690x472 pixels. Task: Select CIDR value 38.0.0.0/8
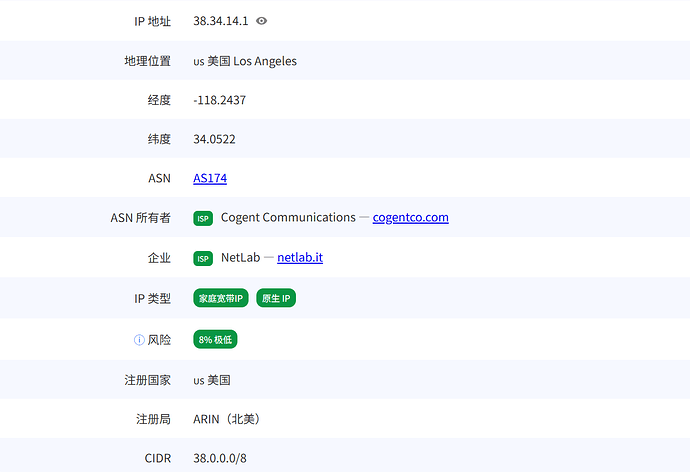(220, 458)
